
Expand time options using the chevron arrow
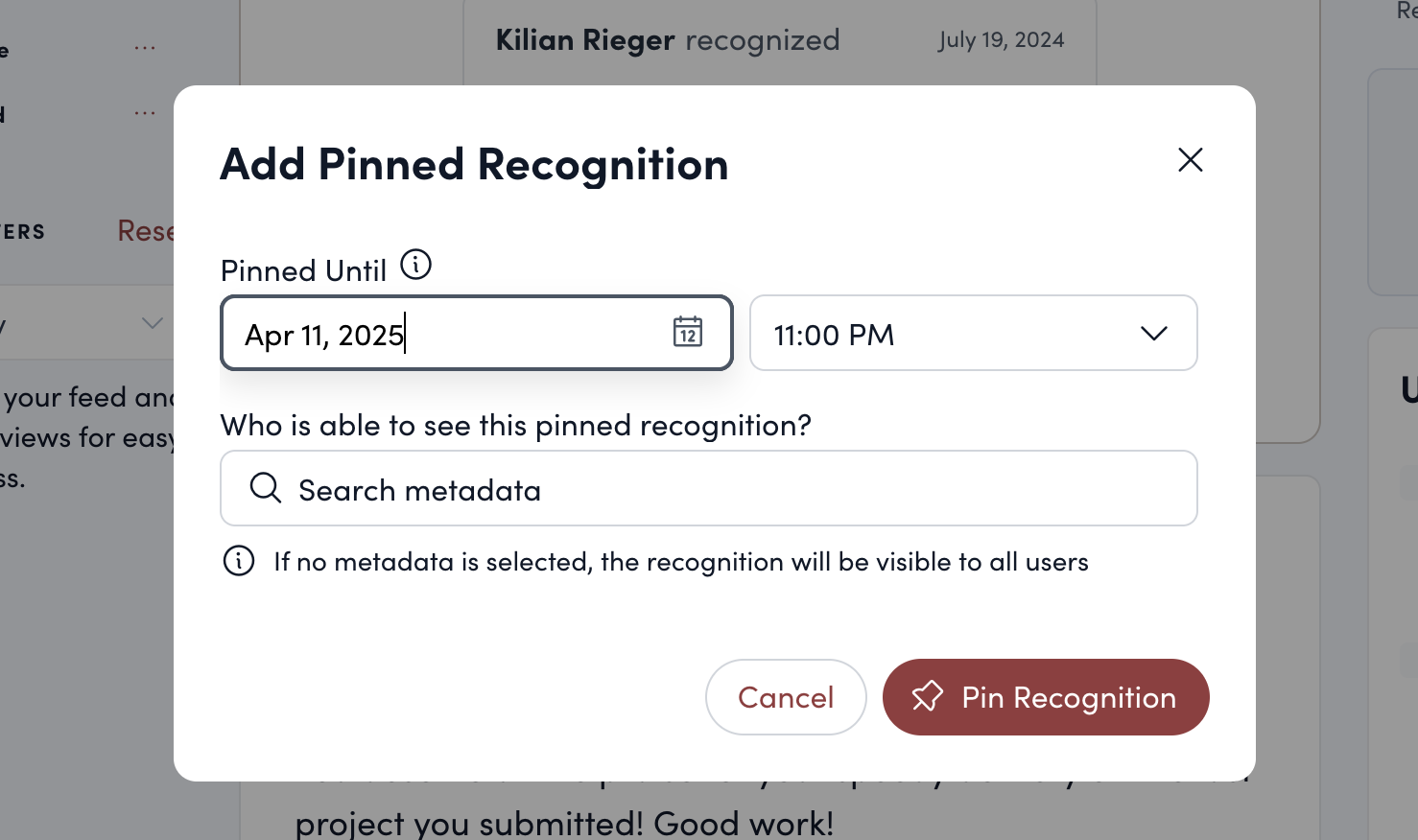1153,334
